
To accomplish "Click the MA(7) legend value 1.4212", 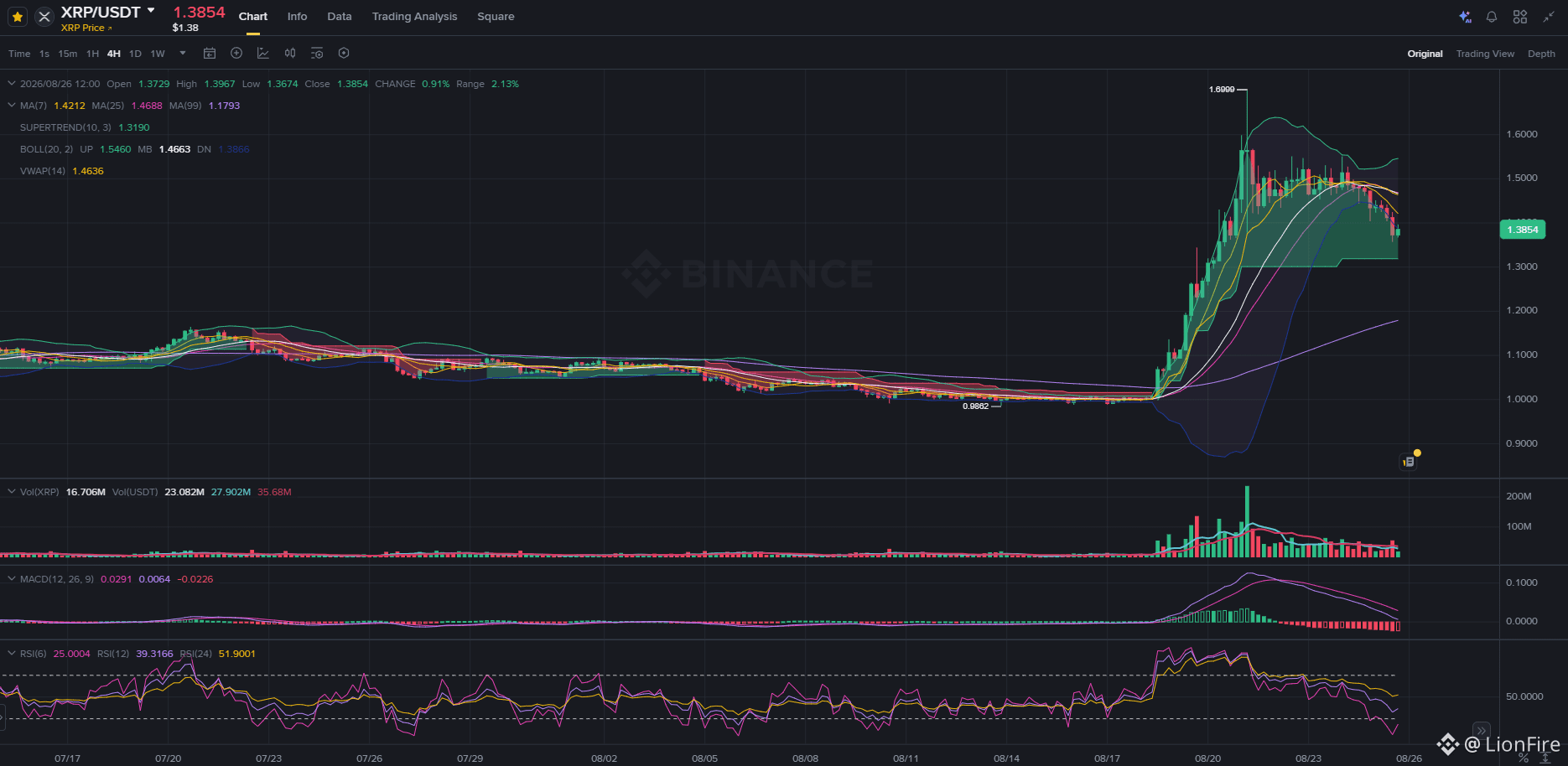I will point(70,106).
